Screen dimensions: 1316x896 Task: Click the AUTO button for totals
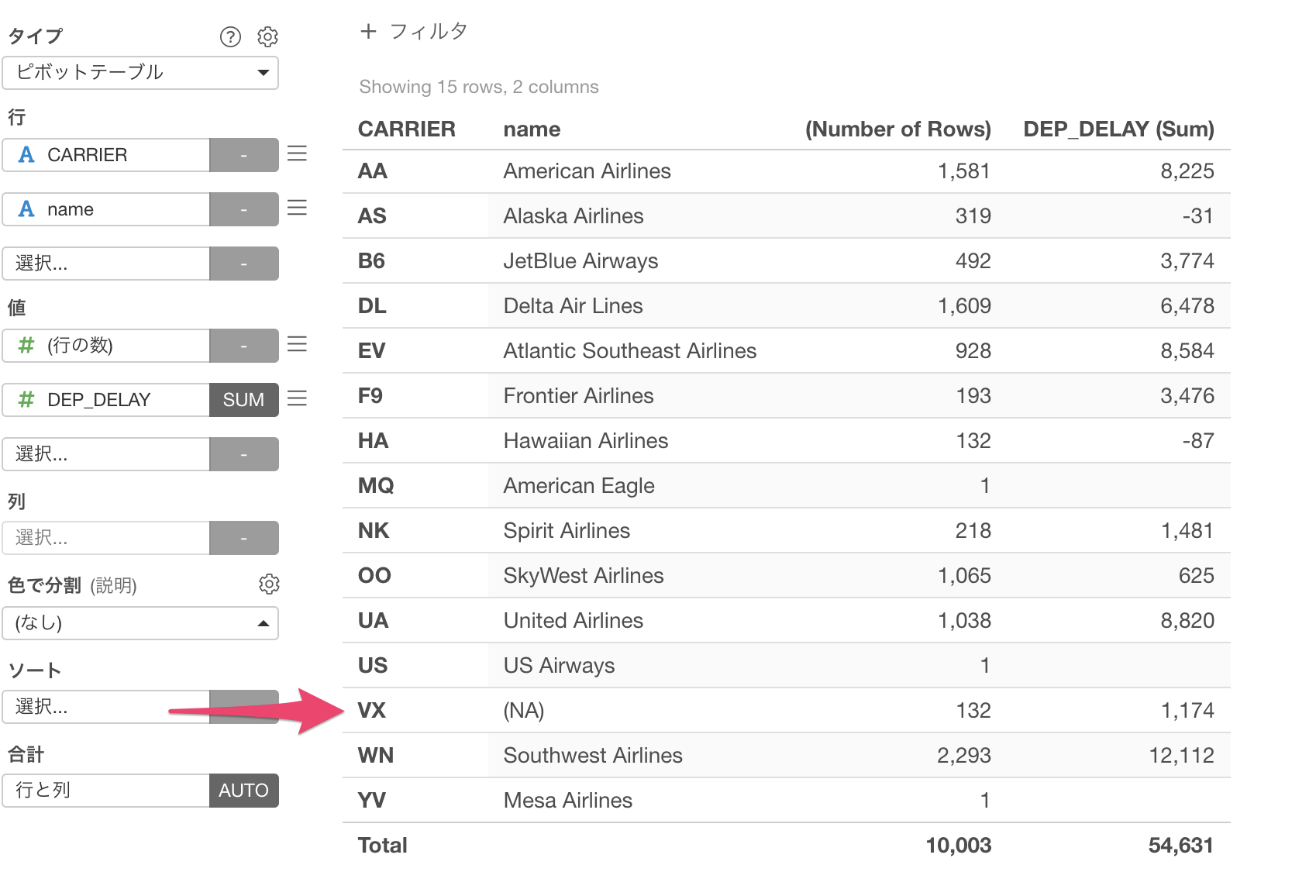tap(244, 791)
